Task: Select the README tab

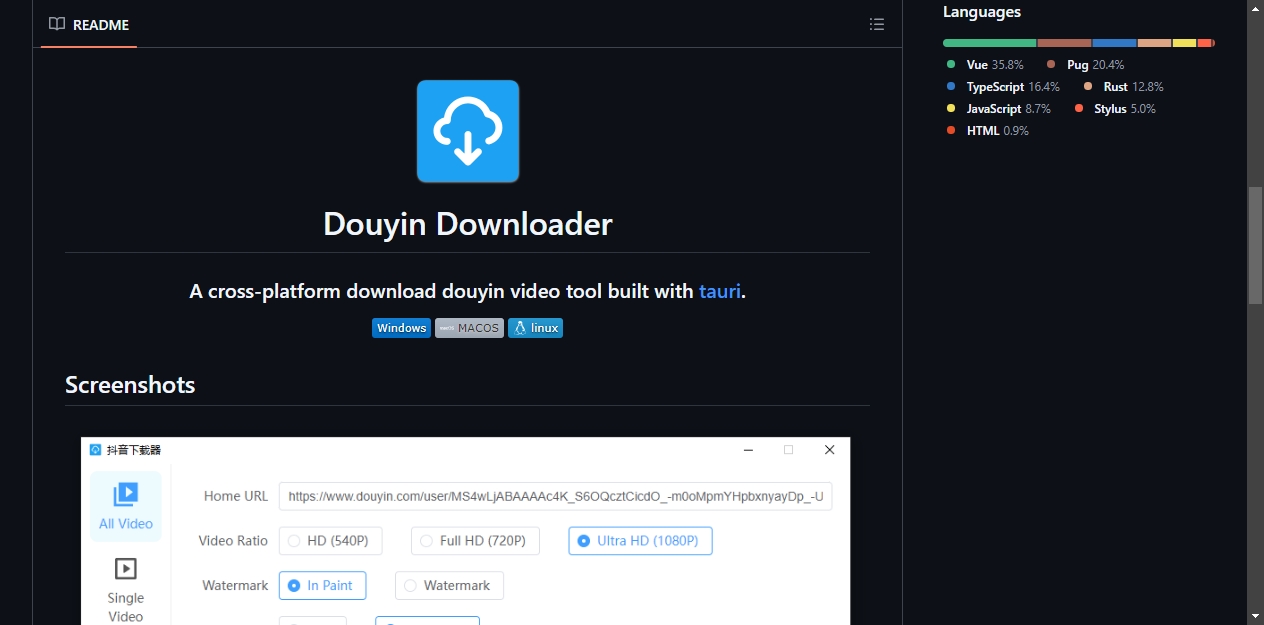Action: (x=89, y=24)
